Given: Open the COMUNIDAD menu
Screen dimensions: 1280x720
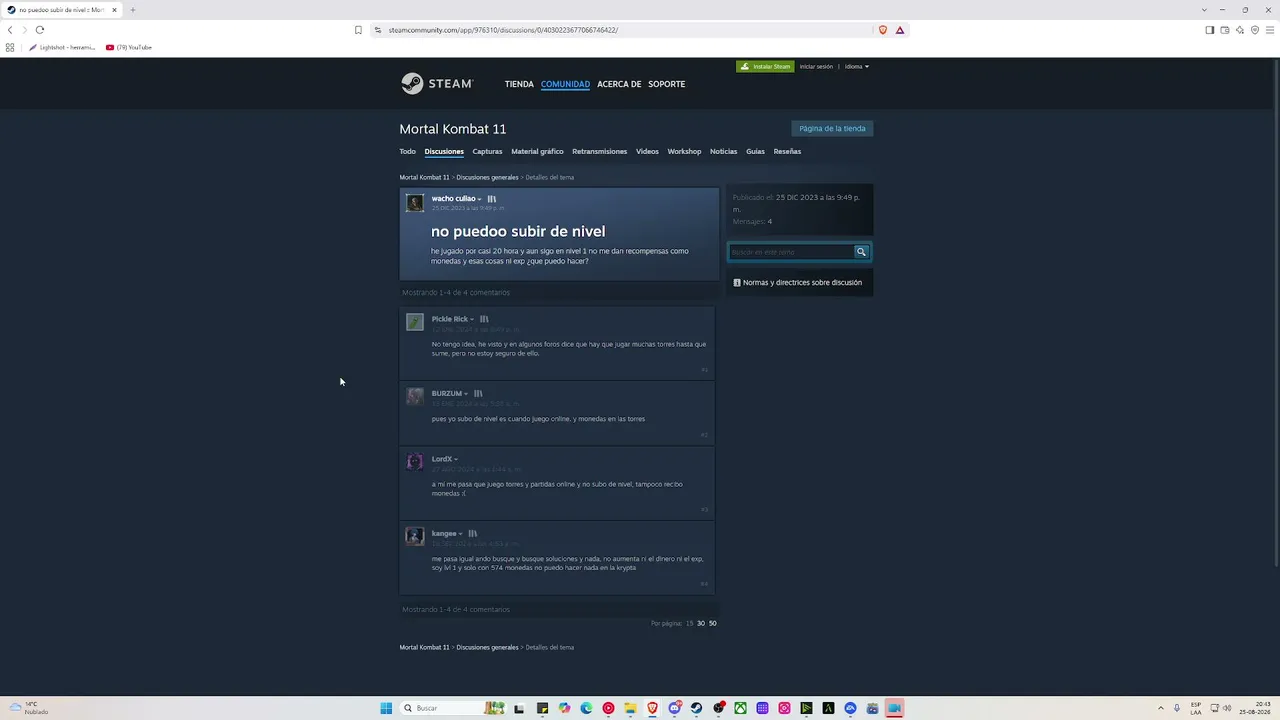Looking at the screenshot, I should (x=565, y=84).
